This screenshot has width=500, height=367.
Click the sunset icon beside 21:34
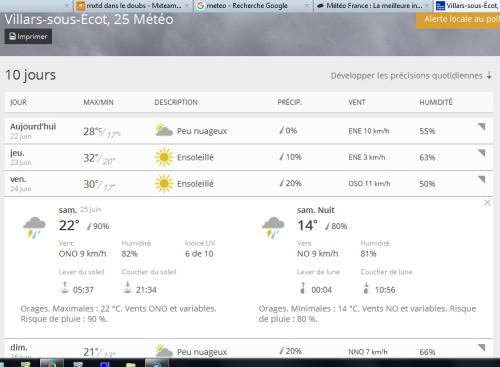127,288
